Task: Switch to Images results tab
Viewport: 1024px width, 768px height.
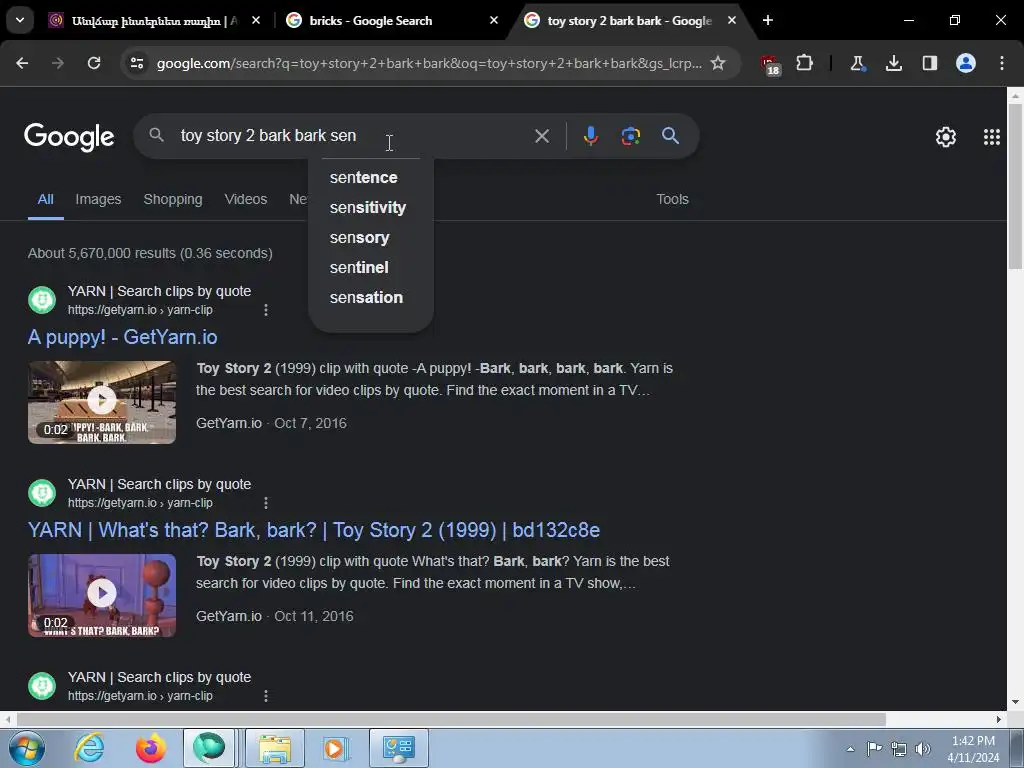Action: (x=98, y=199)
